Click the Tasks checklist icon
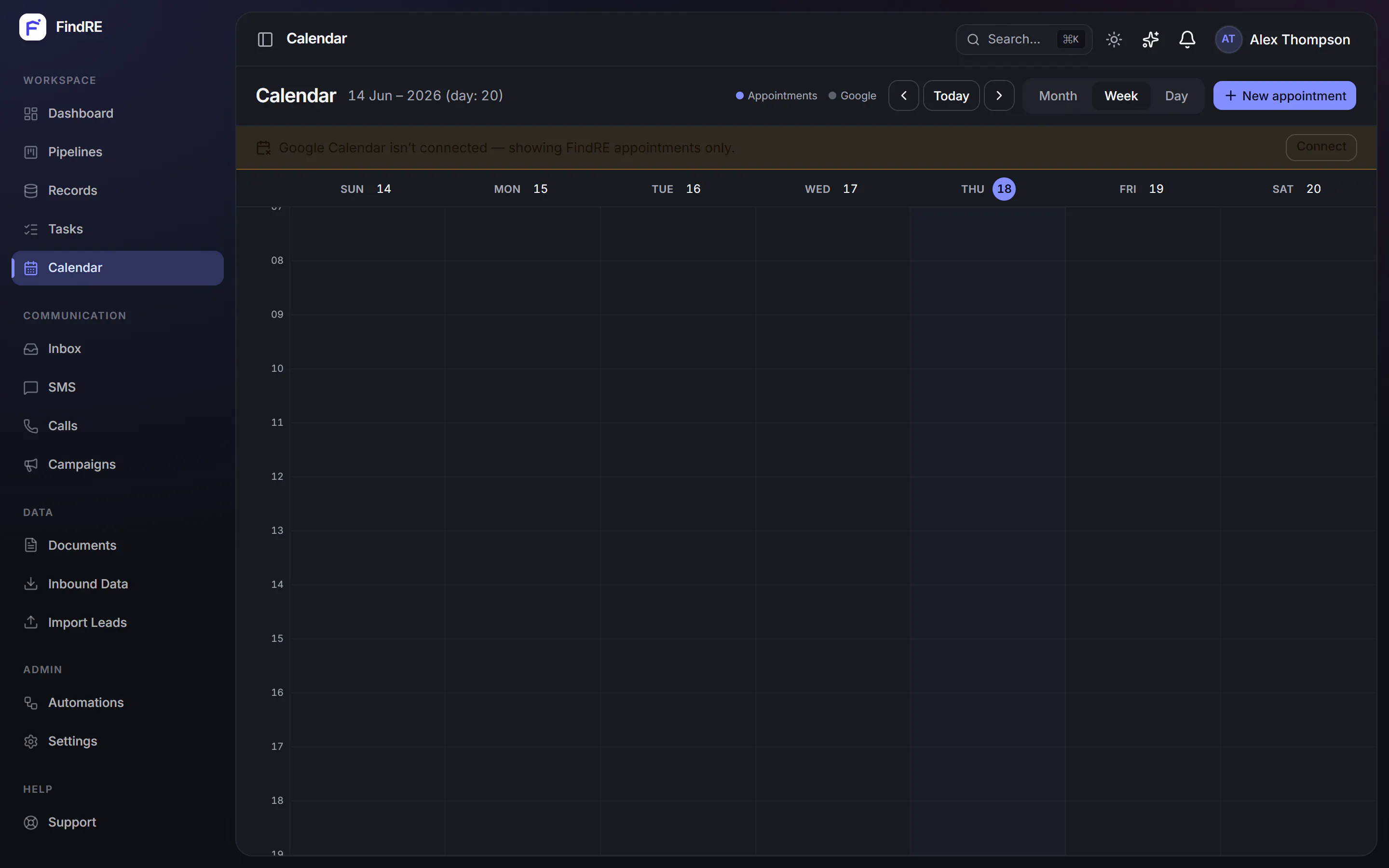The width and height of the screenshot is (1389, 868). (x=31, y=229)
